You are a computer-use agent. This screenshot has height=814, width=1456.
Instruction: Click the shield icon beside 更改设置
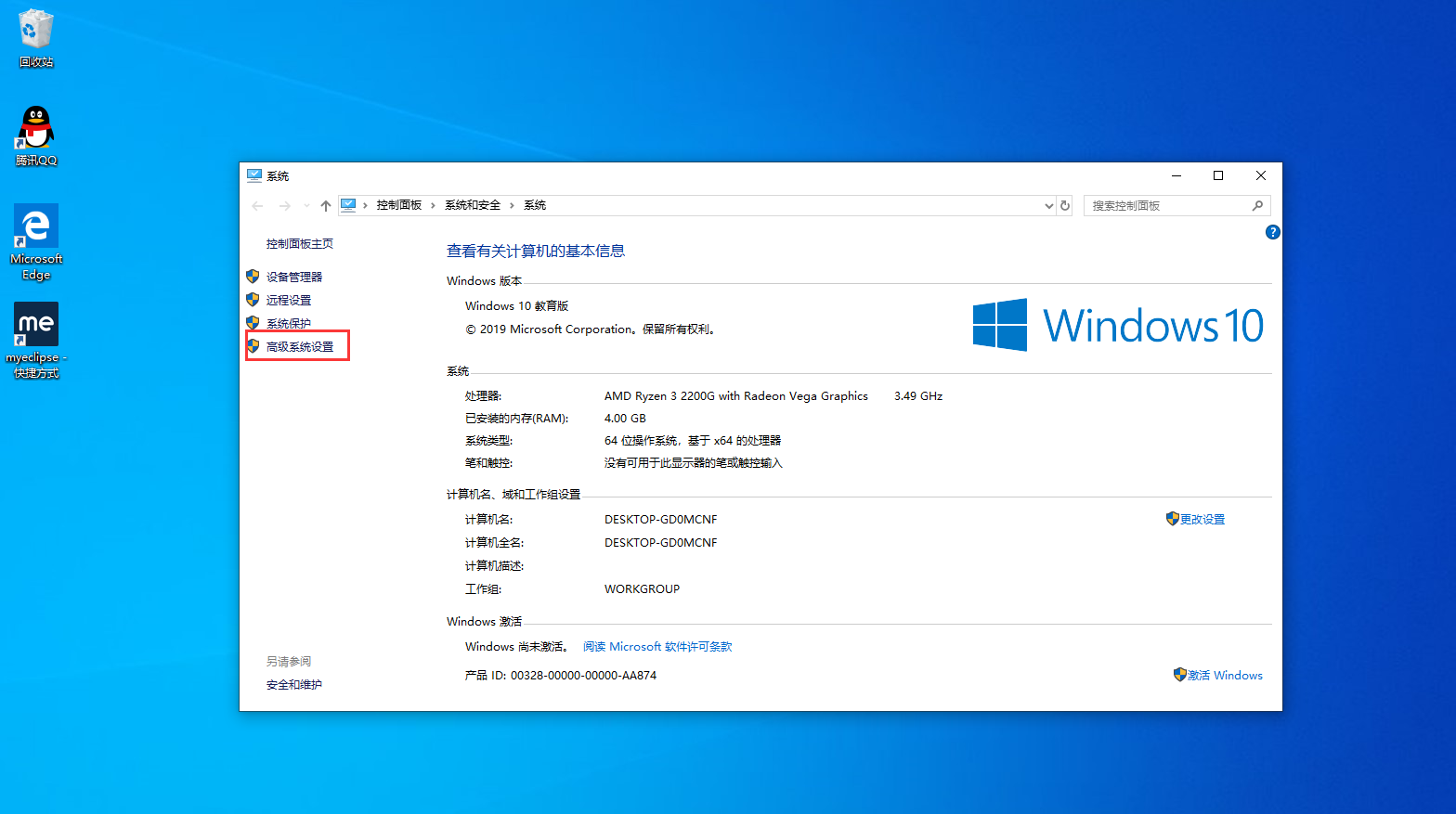coord(1173,519)
